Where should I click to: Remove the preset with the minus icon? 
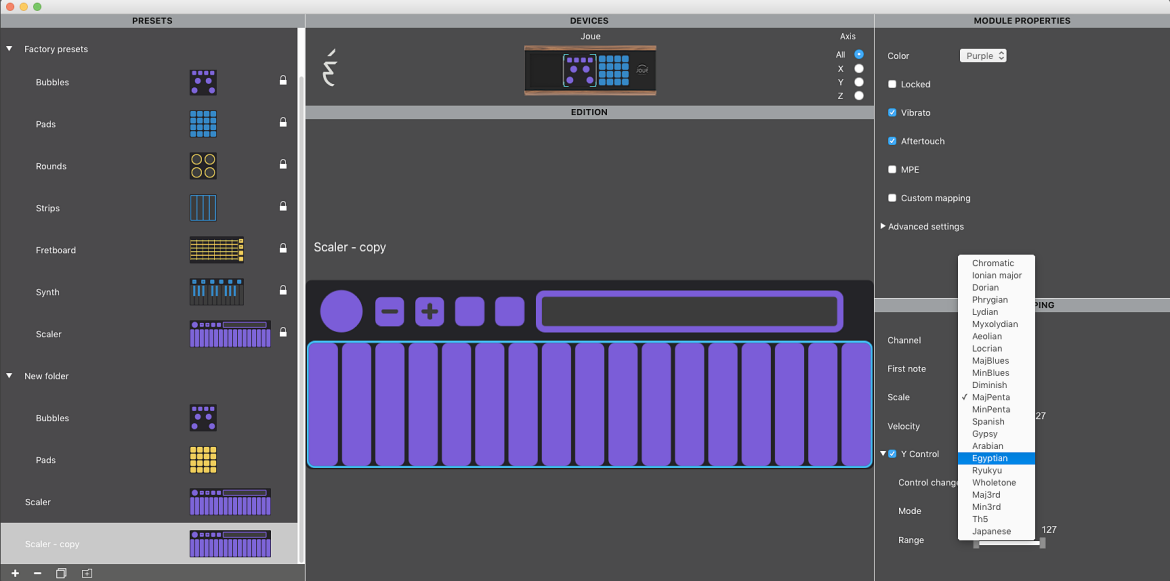38,573
